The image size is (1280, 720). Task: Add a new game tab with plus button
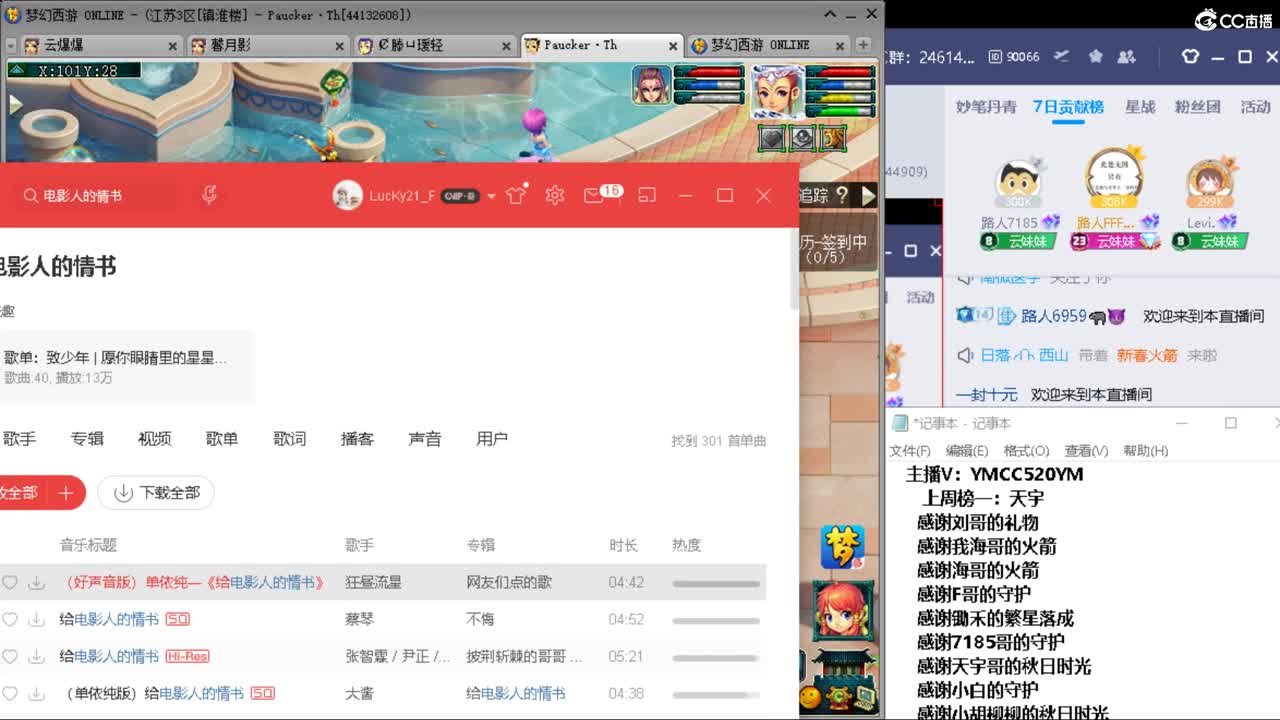click(x=863, y=45)
